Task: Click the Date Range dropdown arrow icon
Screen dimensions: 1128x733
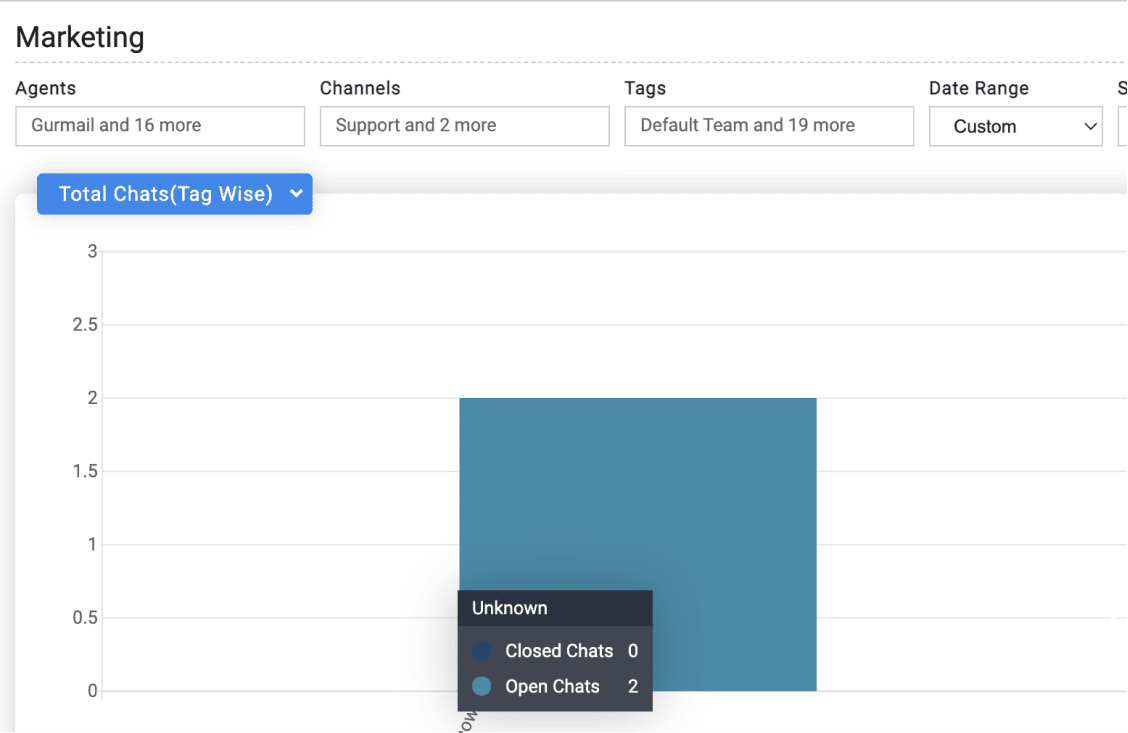Action: coord(1090,127)
